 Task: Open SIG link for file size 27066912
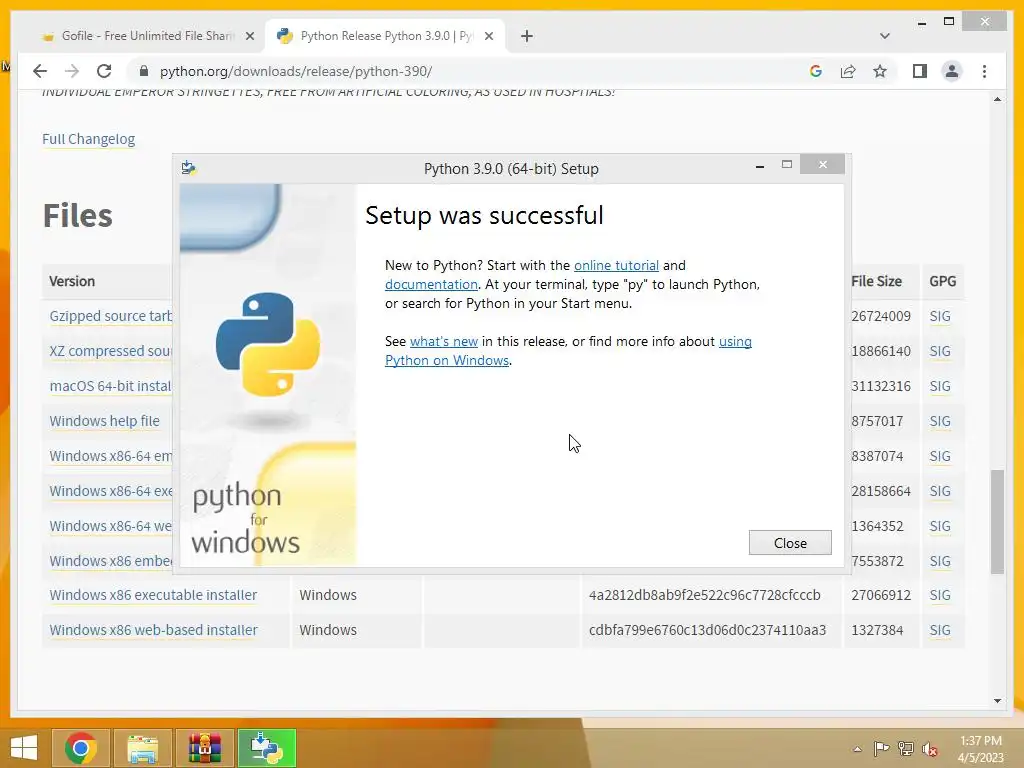(x=940, y=595)
